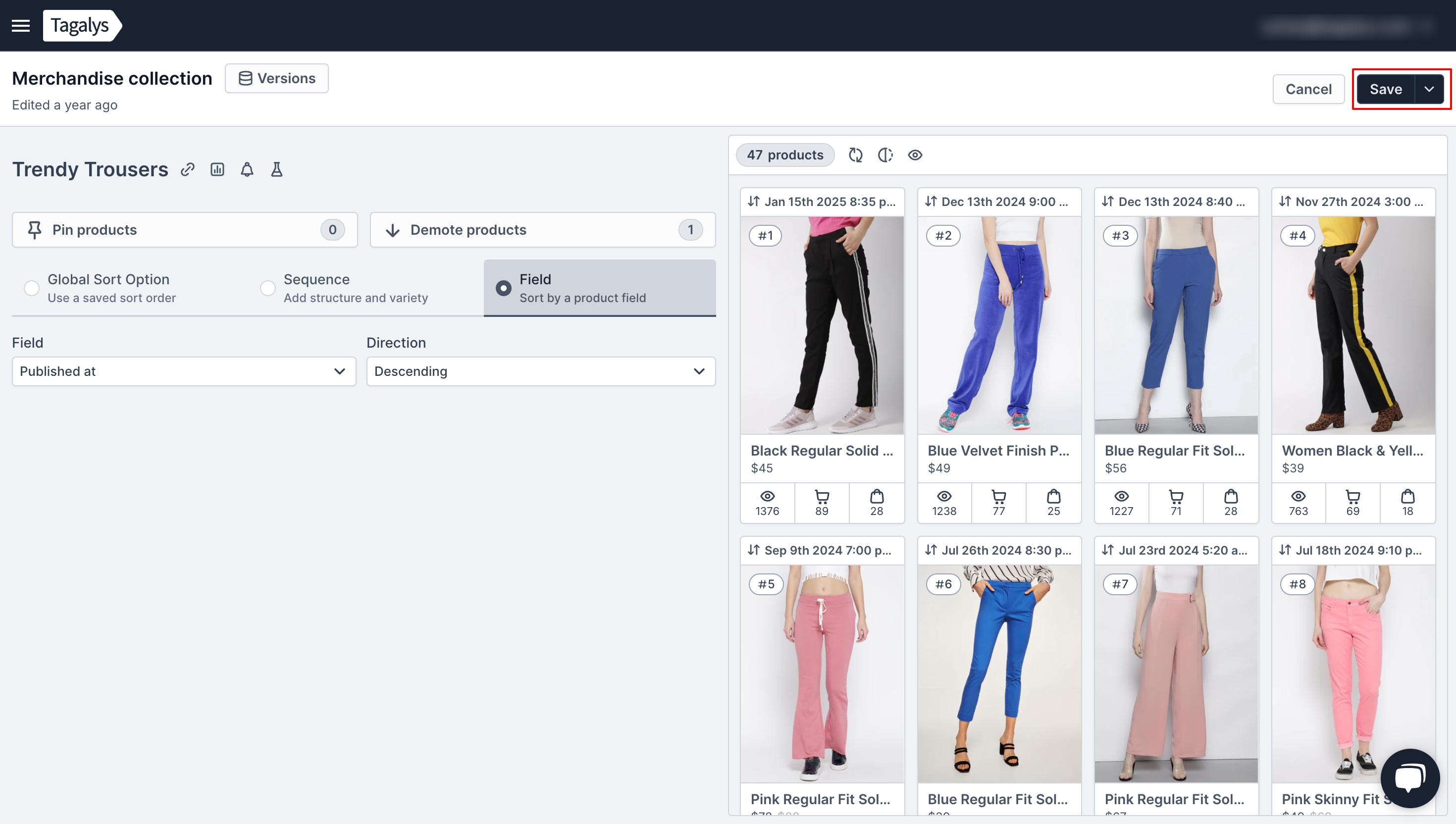Copy link icon next to Trendy Trousers
The height and width of the screenshot is (824, 1456).
(188, 169)
